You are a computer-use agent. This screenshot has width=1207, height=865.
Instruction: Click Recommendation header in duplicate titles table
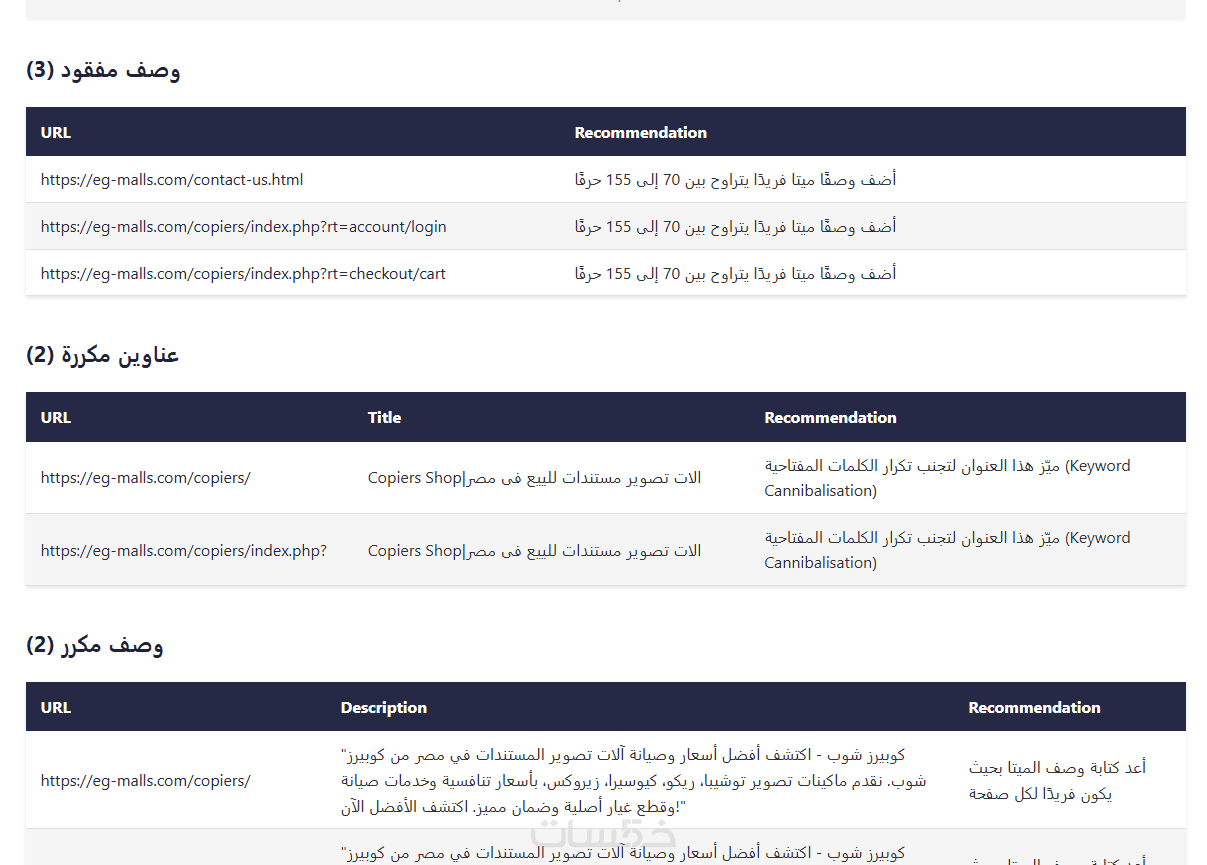tap(830, 417)
